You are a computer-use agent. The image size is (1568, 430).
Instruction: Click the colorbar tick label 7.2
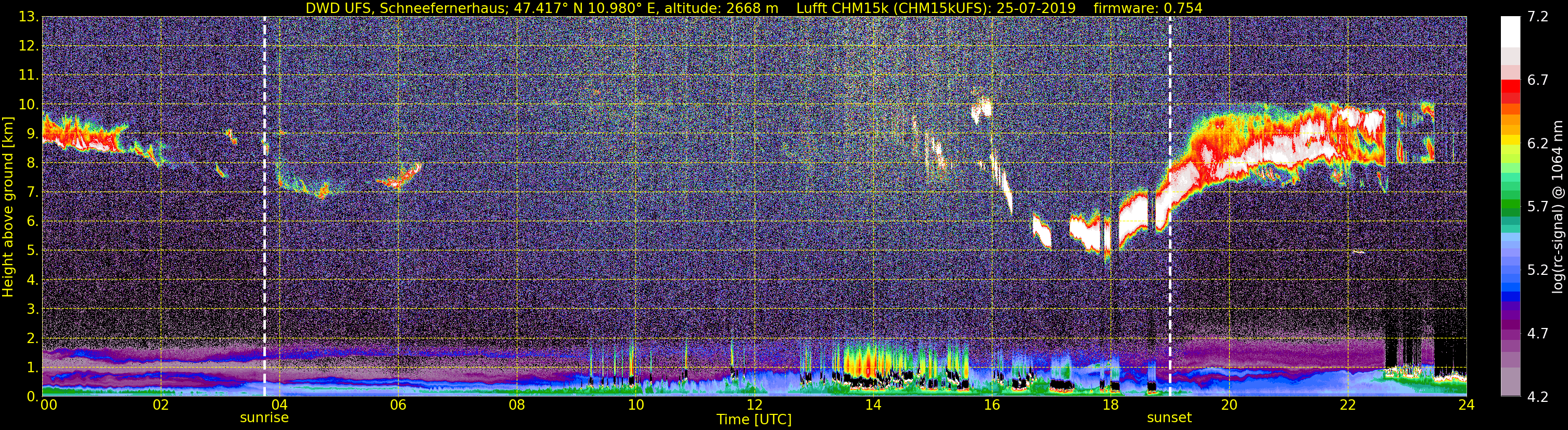(1538, 17)
